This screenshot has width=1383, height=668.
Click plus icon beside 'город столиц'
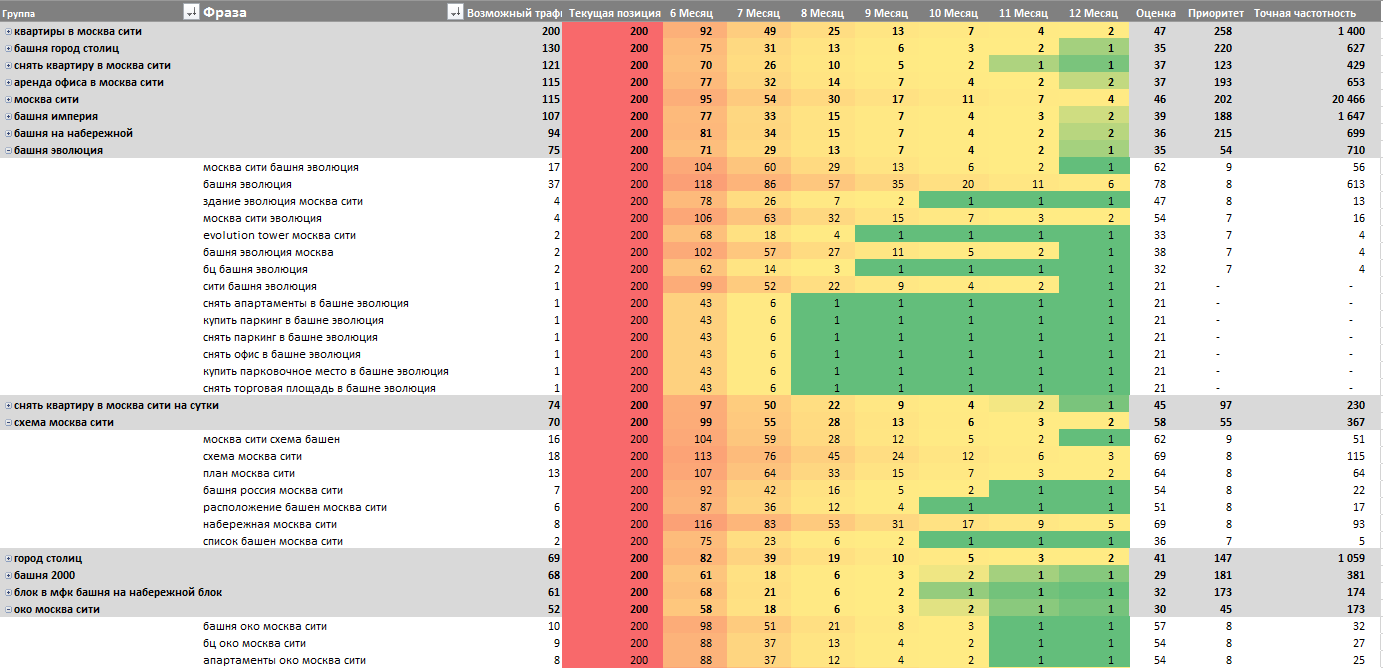tap(8, 559)
